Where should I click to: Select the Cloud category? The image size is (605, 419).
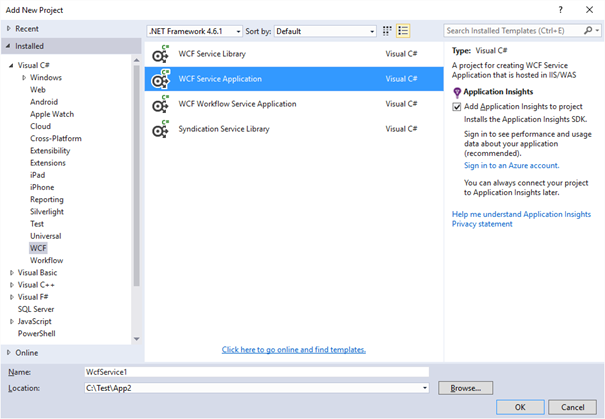(41, 126)
